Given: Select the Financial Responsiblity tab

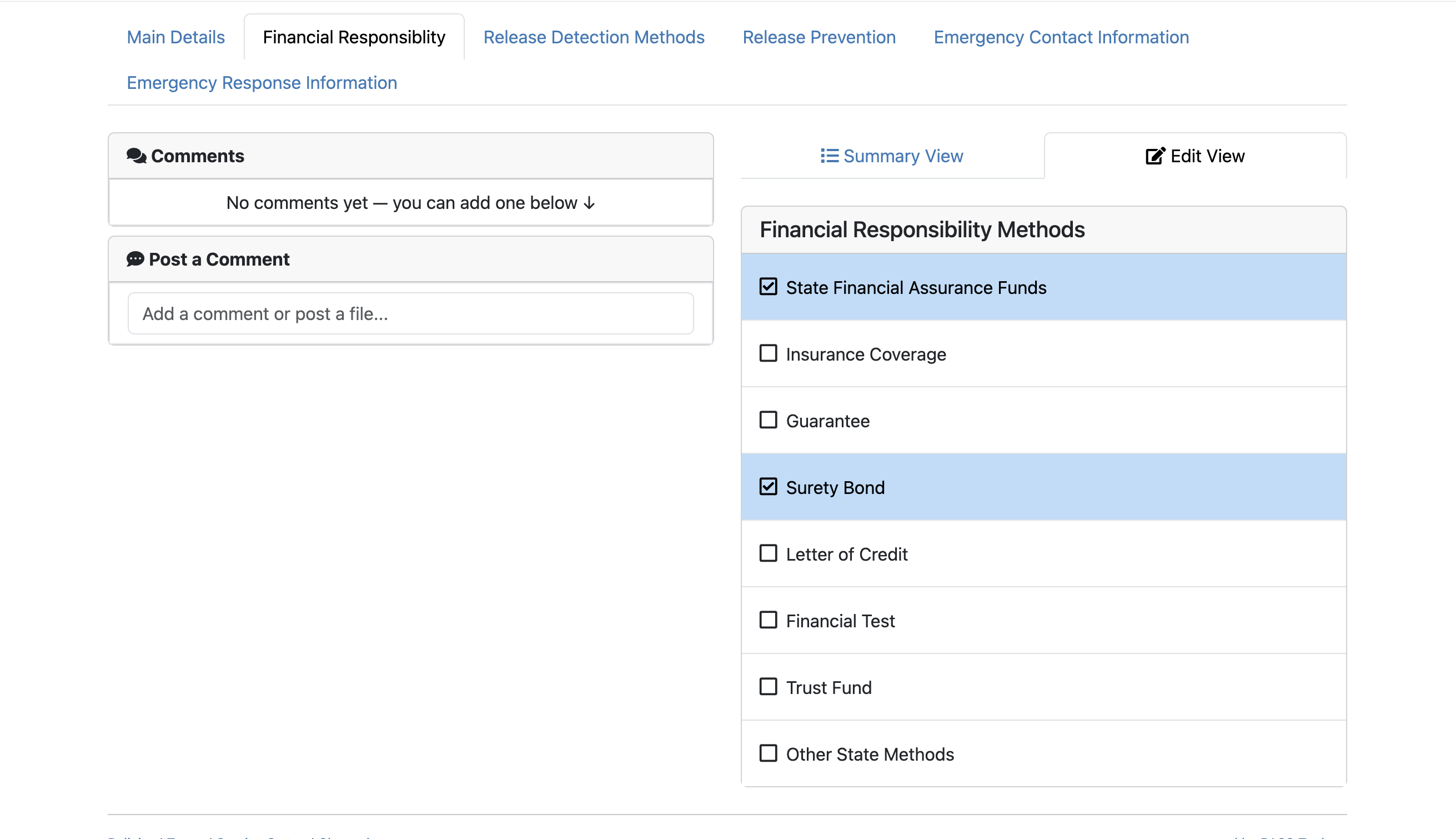Looking at the screenshot, I should click(354, 37).
